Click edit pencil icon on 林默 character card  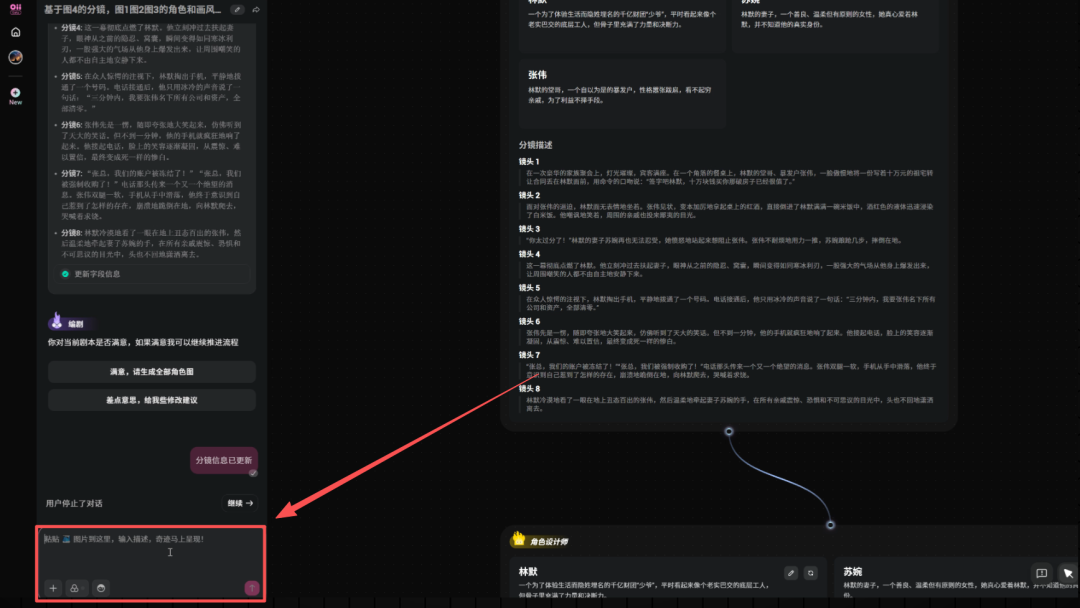(x=793, y=572)
